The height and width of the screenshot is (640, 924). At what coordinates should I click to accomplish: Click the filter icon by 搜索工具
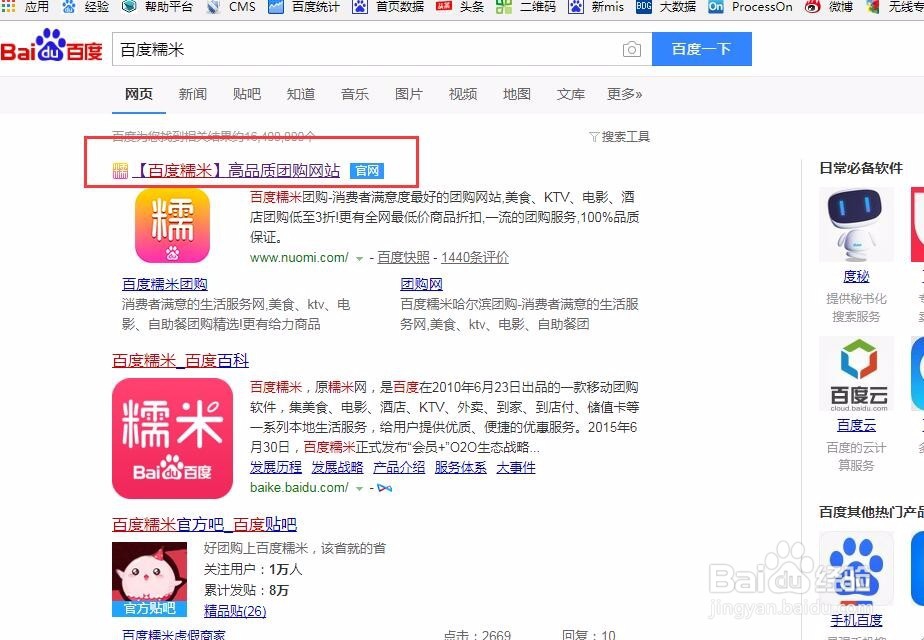point(594,137)
